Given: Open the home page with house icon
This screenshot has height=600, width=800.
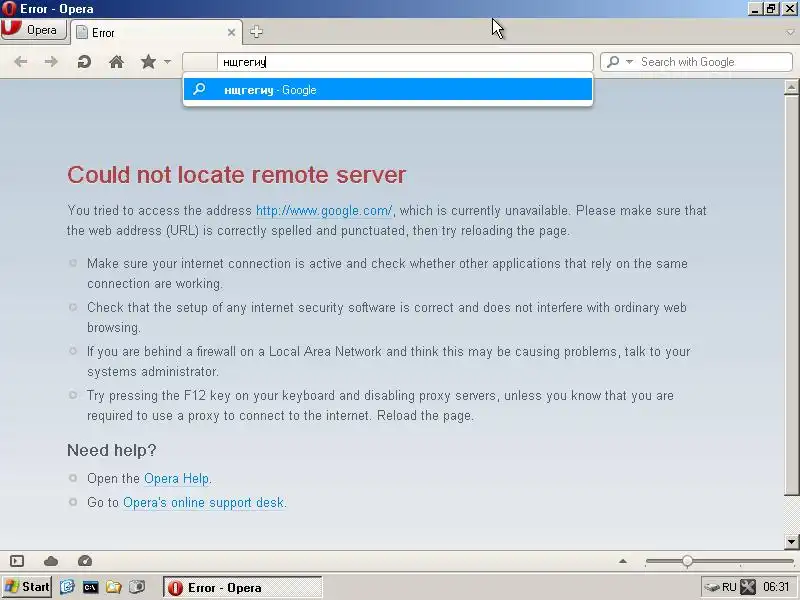Looking at the screenshot, I should coord(116,62).
